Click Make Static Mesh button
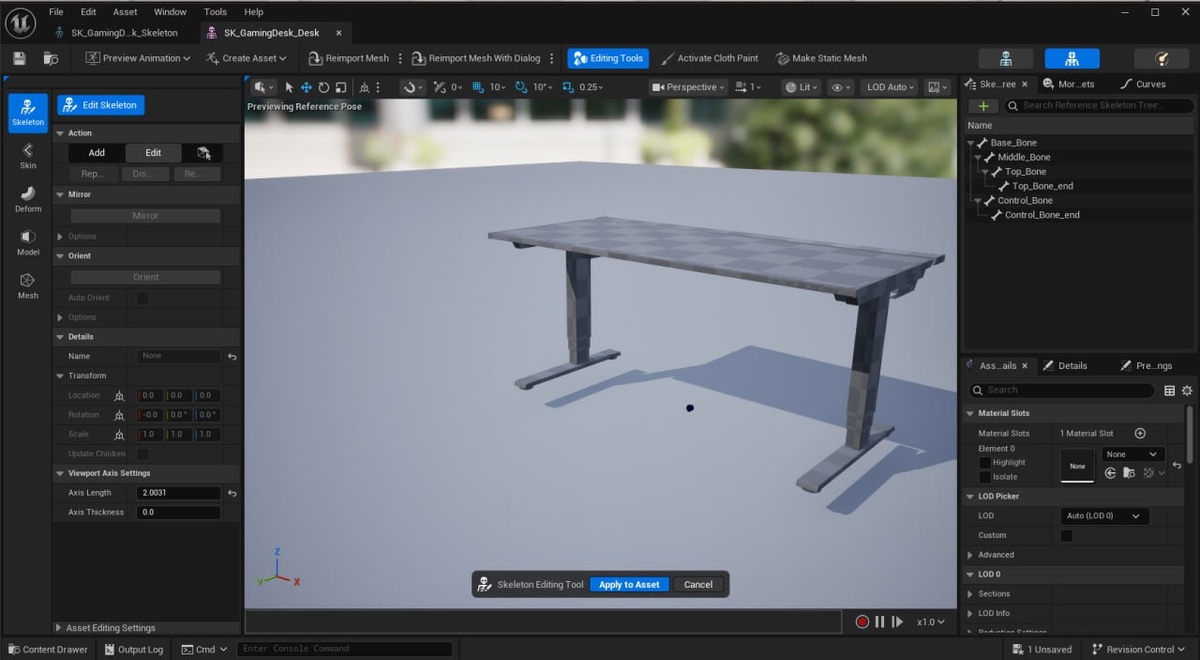1200x660 pixels. click(821, 58)
